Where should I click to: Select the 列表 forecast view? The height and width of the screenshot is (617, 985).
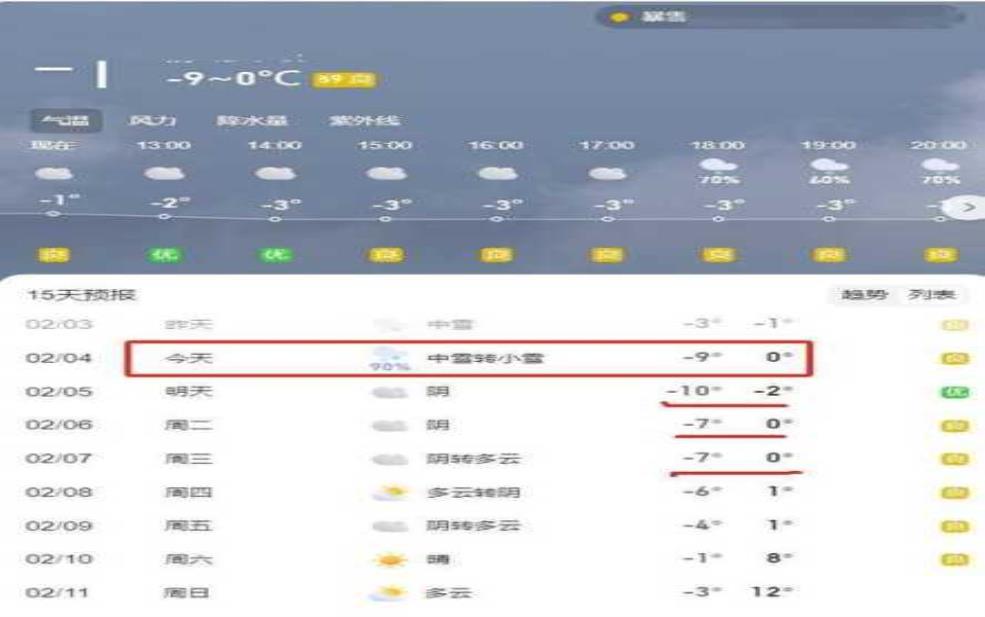(932, 294)
